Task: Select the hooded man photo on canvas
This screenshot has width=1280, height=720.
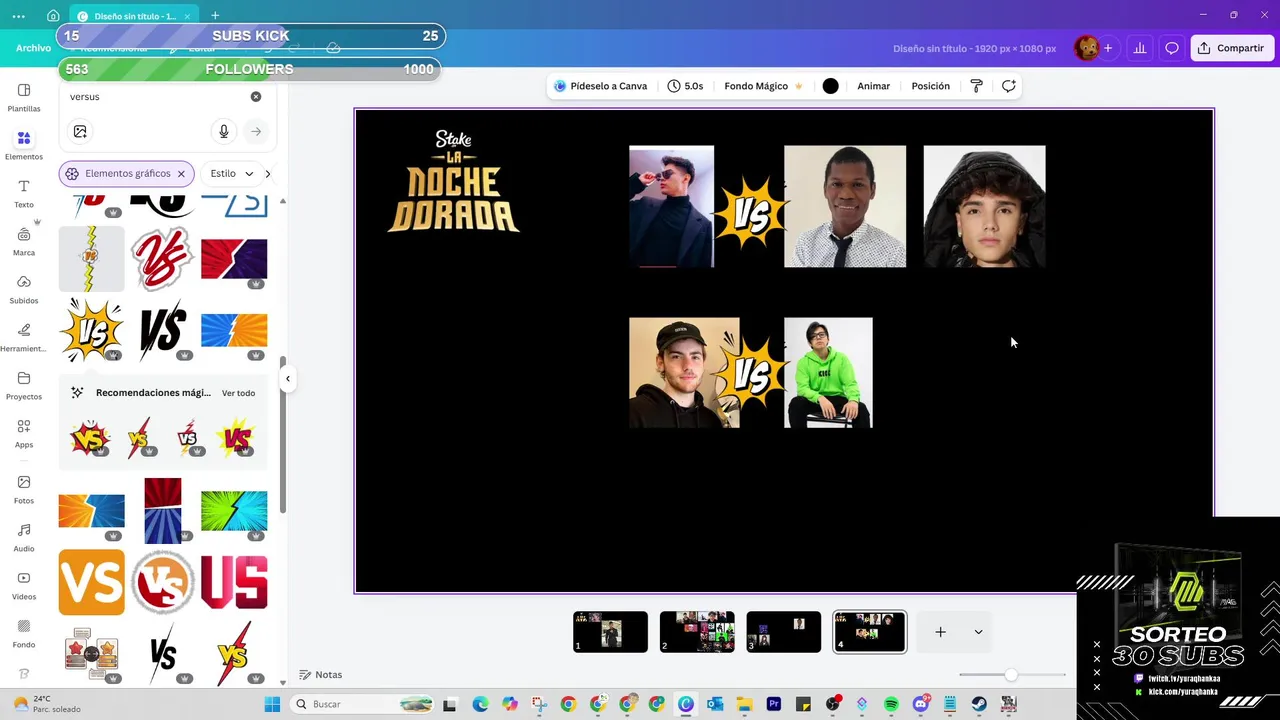Action: pyautogui.click(x=985, y=207)
